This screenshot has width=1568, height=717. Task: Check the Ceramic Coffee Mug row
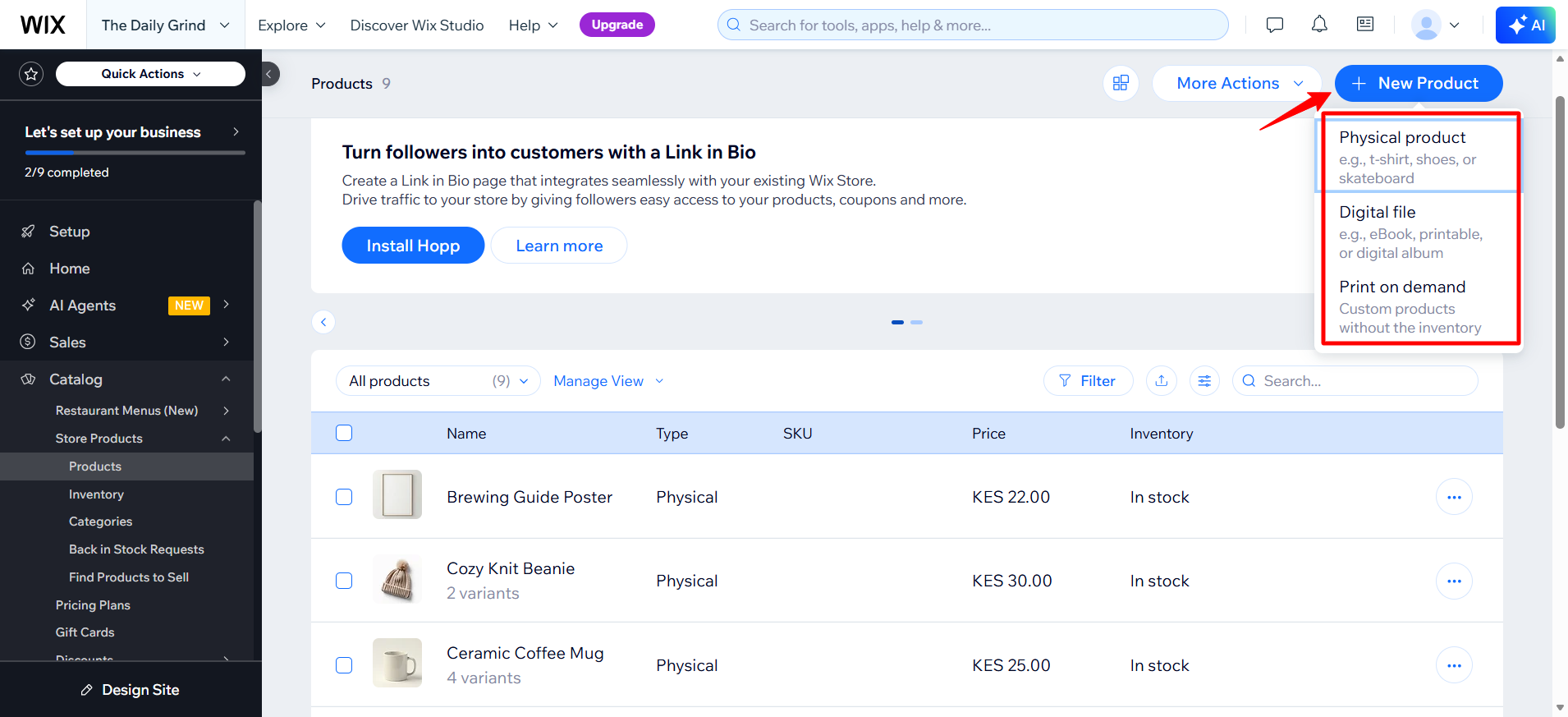344,665
